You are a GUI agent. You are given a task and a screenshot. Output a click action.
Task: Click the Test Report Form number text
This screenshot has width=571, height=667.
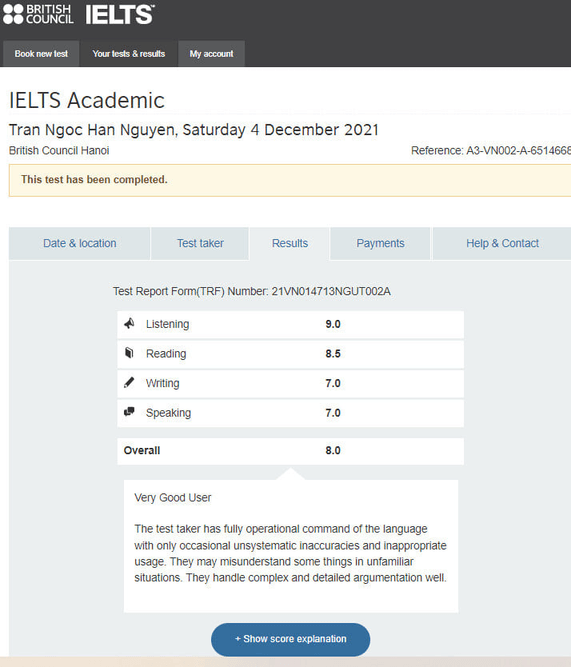(251, 291)
